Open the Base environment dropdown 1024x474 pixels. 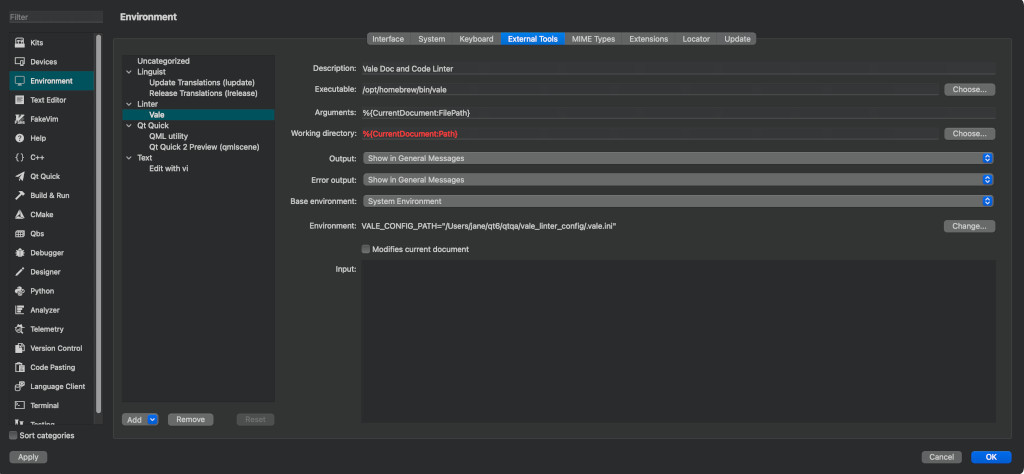(x=677, y=201)
